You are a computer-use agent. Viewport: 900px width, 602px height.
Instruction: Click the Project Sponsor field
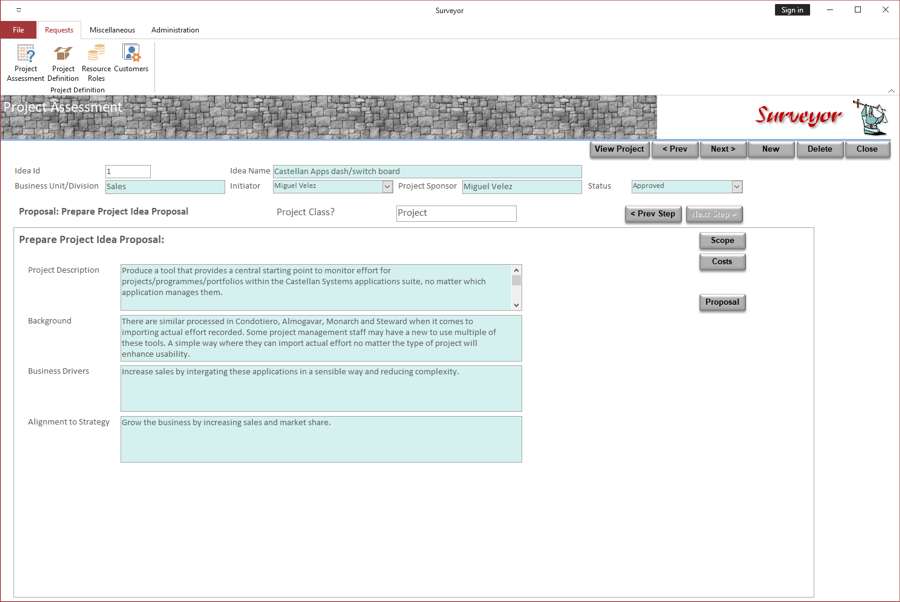(522, 187)
